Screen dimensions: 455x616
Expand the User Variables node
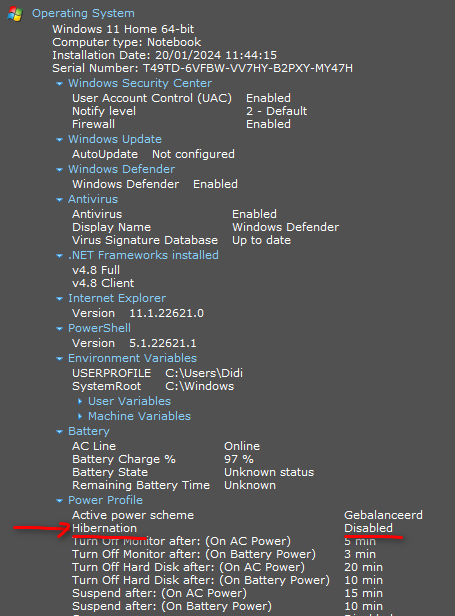tap(80, 402)
